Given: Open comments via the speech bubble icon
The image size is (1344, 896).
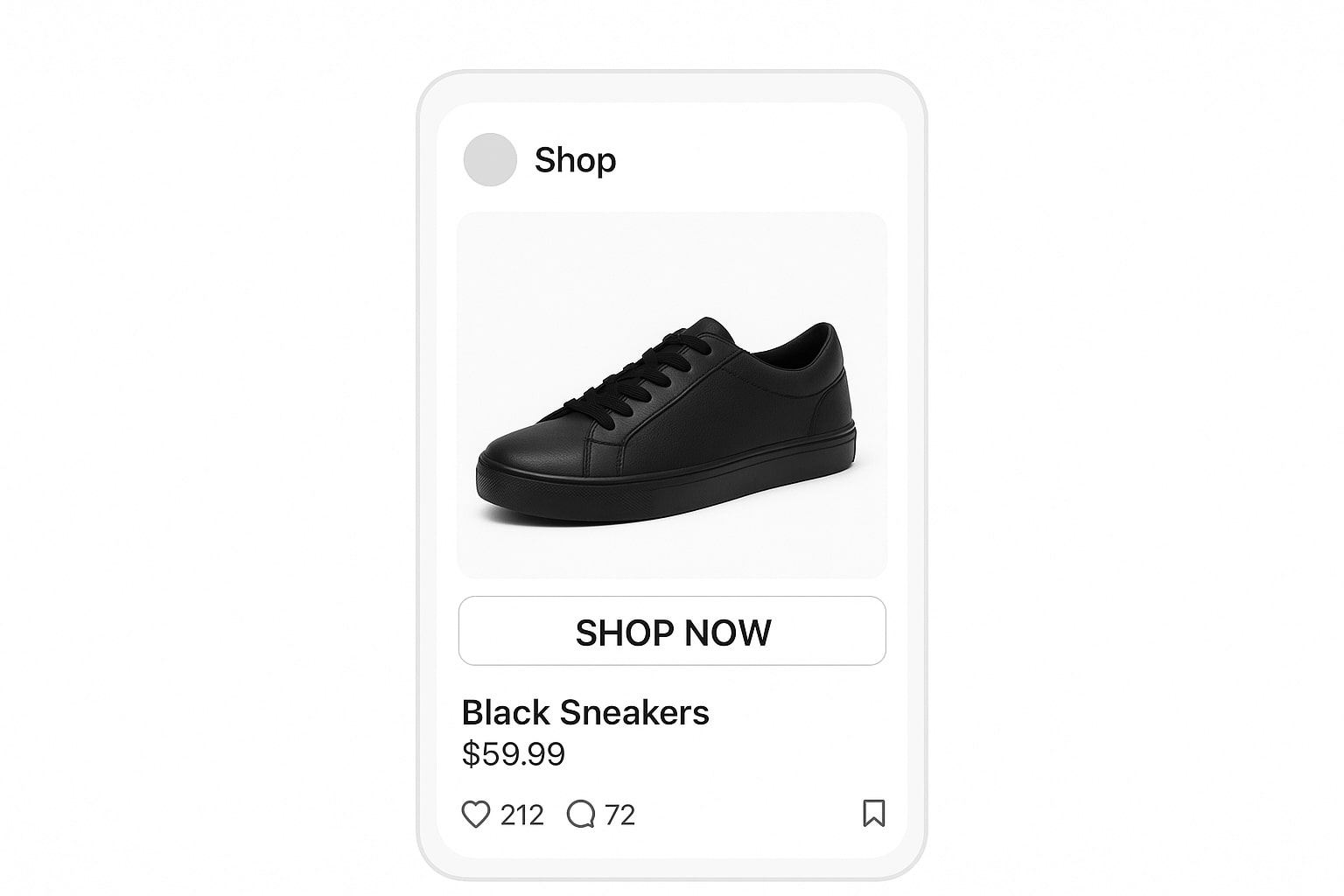Looking at the screenshot, I should click(x=581, y=815).
